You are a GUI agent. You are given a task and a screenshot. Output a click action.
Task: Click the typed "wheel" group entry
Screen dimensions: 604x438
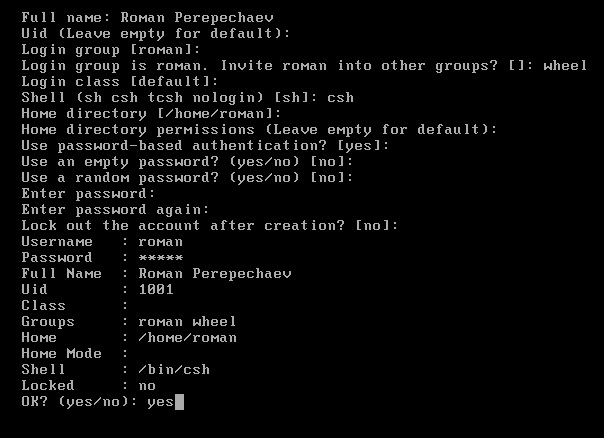tap(565, 66)
